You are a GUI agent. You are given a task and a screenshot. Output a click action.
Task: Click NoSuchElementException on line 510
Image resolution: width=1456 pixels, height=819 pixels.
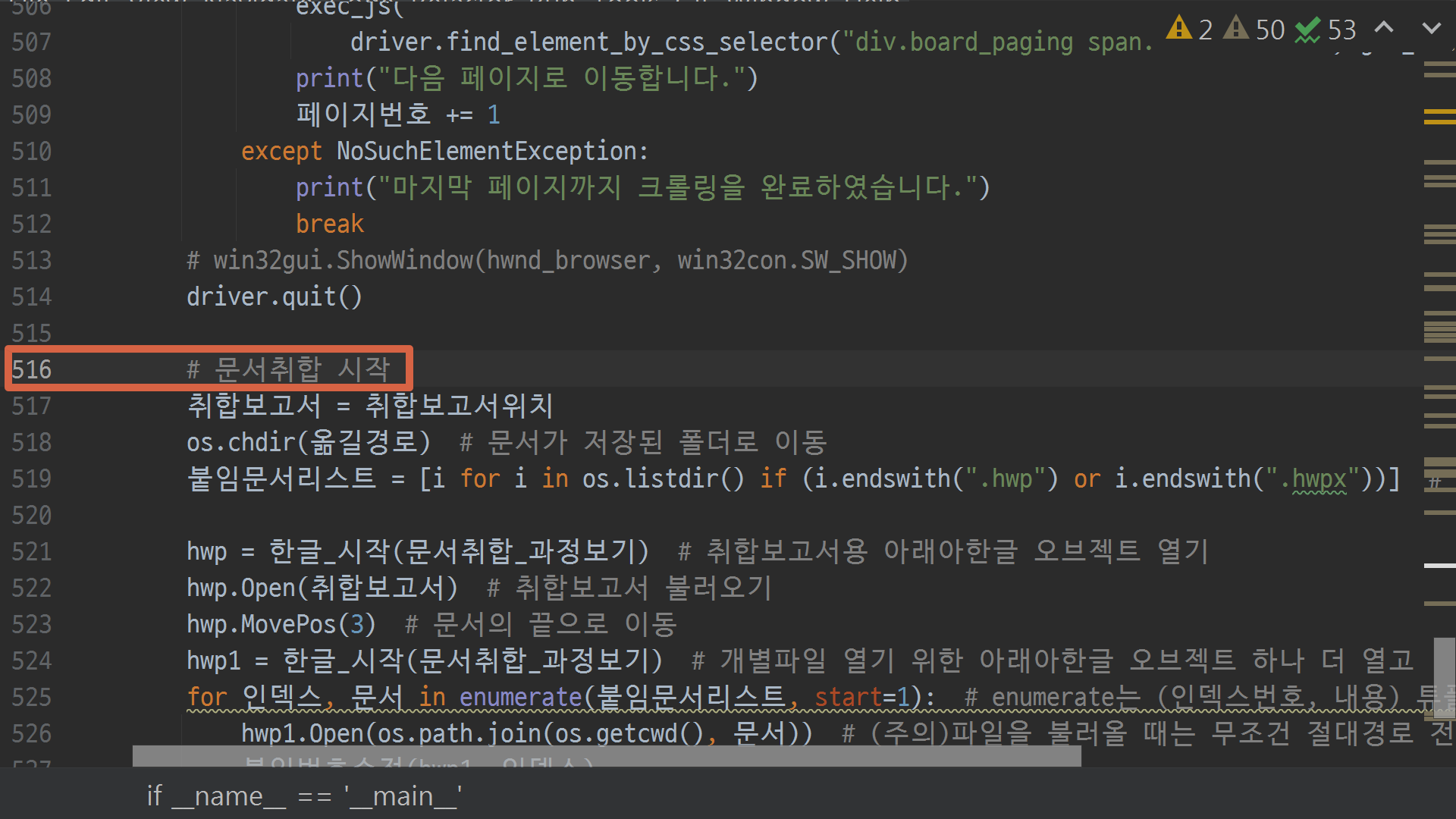pyautogui.click(x=487, y=151)
